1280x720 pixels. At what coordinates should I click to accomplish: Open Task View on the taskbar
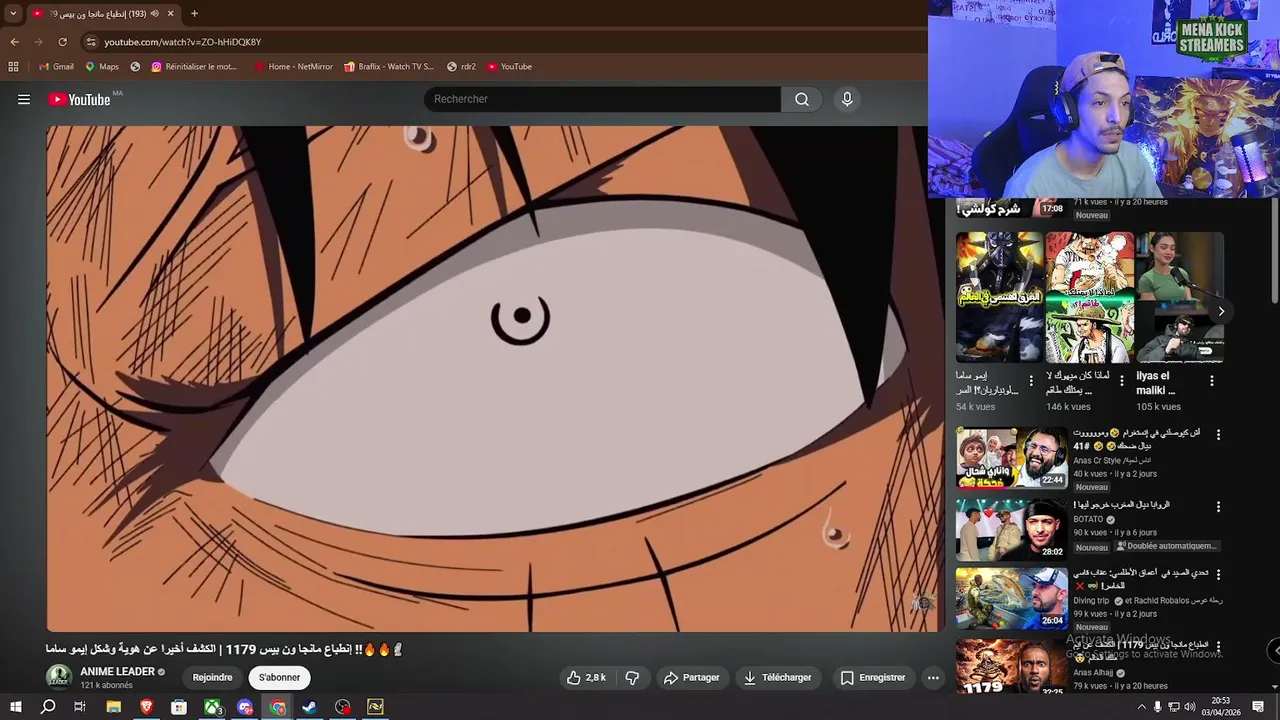[x=80, y=707]
